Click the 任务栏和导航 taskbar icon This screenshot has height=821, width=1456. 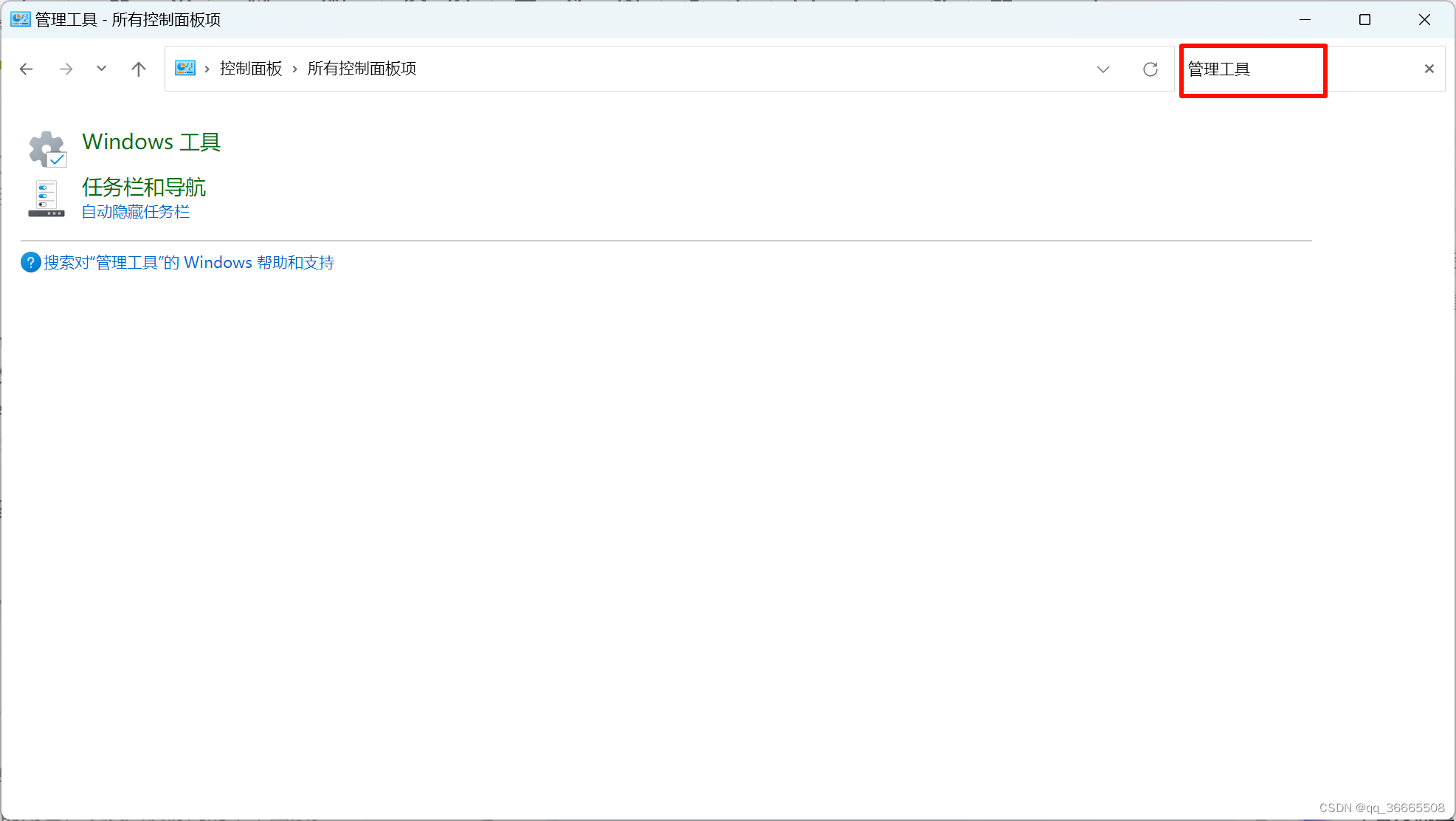46,198
